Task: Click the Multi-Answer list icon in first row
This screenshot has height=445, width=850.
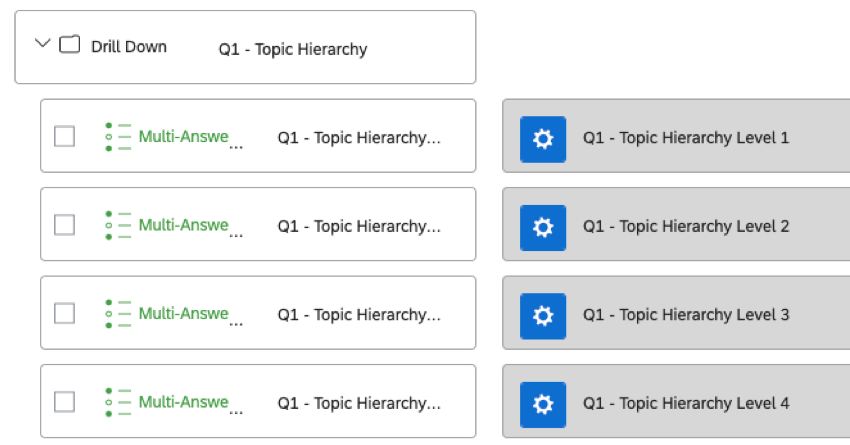Action: click(118, 137)
